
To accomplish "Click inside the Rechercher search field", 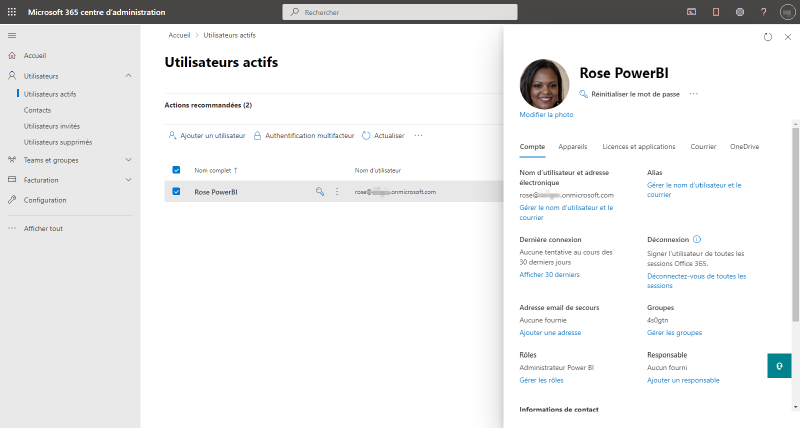I will click(400, 12).
